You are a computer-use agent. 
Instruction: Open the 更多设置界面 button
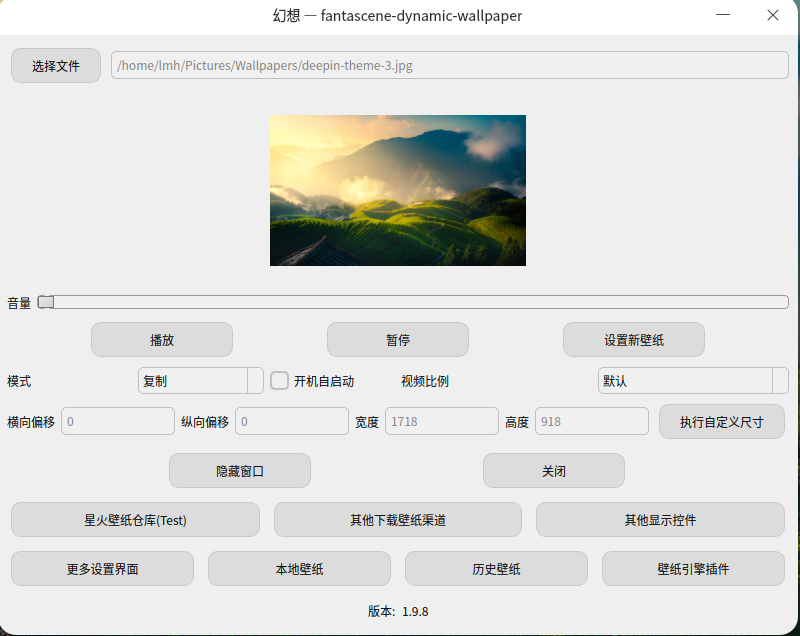[102, 569]
